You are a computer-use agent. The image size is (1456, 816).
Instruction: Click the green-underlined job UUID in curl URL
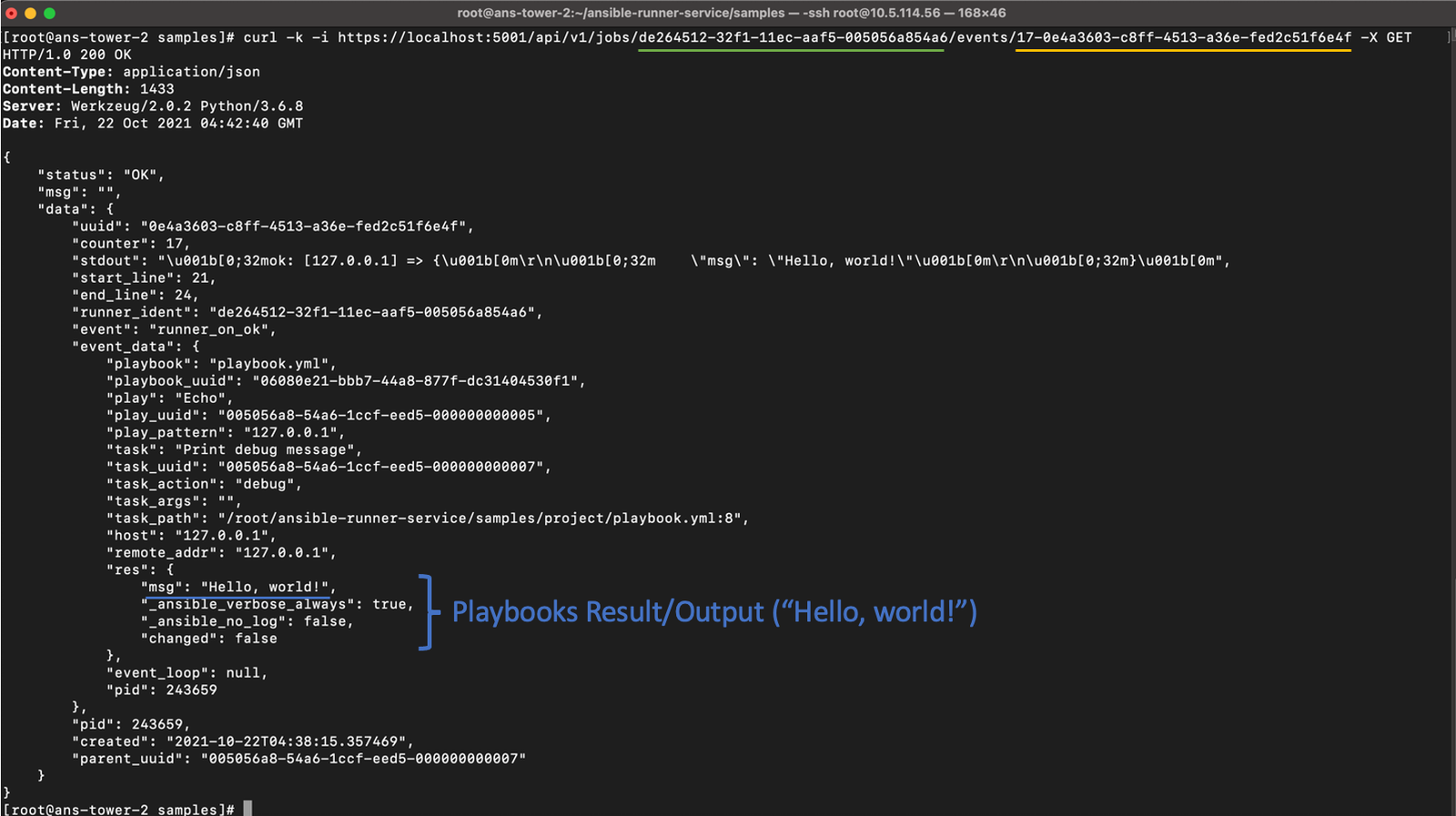click(x=791, y=37)
